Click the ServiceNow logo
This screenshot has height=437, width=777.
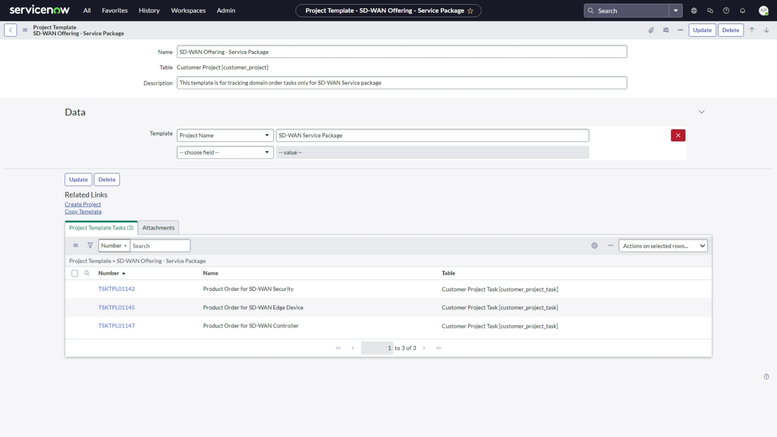(x=40, y=10)
